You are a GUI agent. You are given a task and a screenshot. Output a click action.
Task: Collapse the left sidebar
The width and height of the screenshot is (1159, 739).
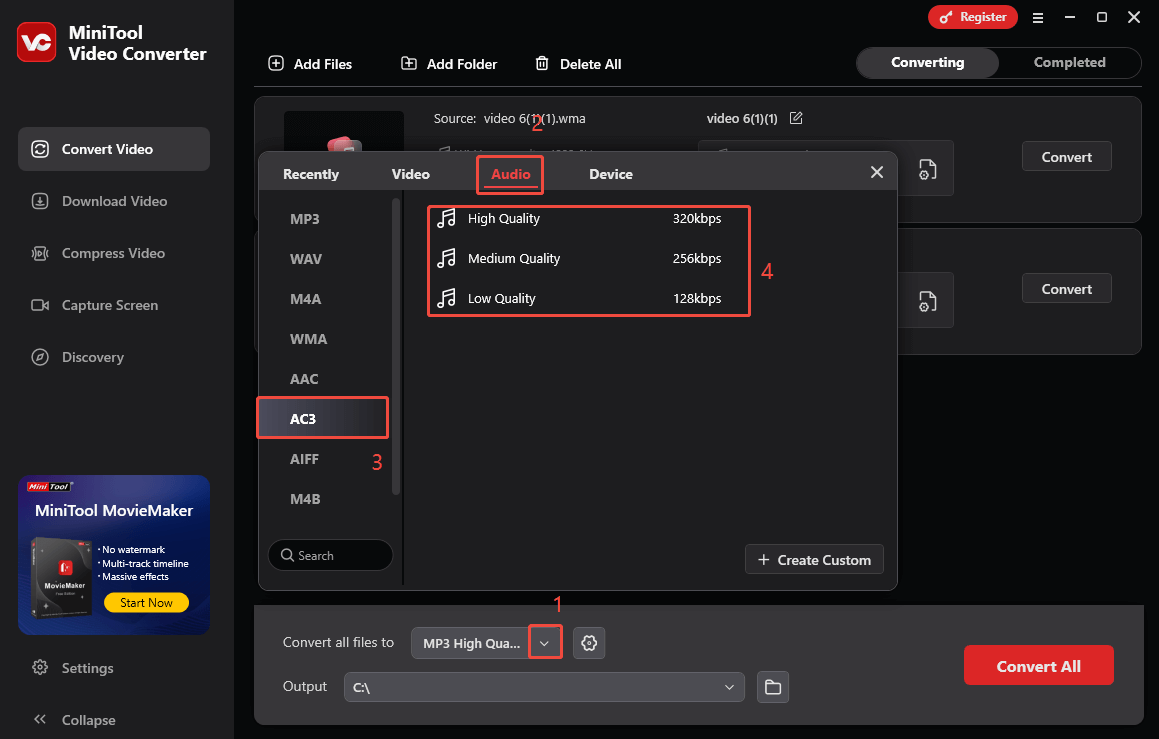click(75, 720)
